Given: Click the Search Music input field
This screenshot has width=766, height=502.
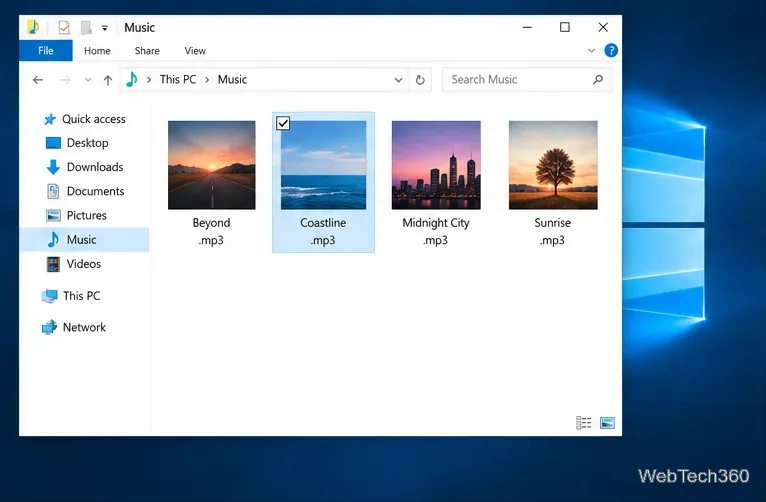Looking at the screenshot, I should [526, 80].
